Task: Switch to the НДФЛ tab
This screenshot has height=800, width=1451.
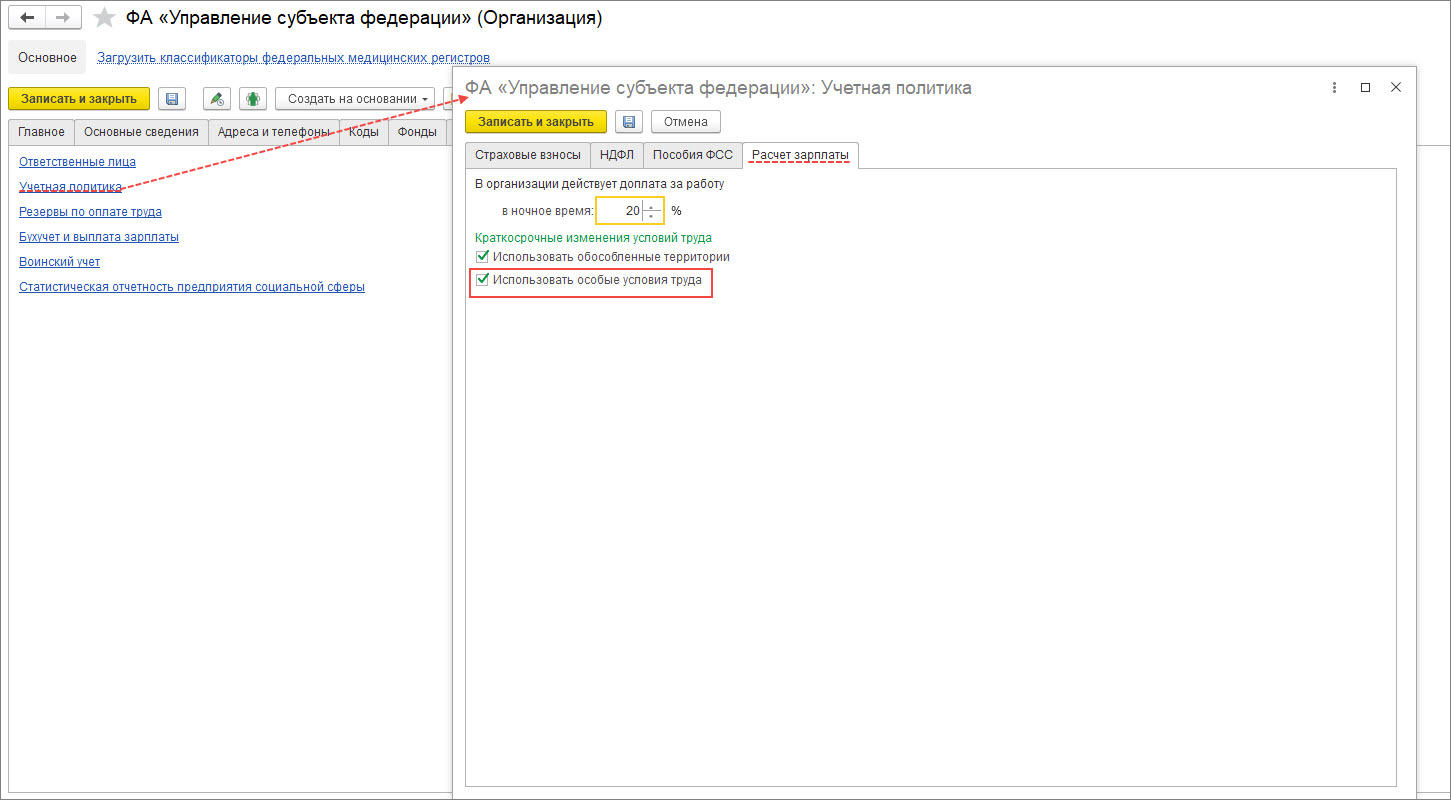Action: point(616,155)
